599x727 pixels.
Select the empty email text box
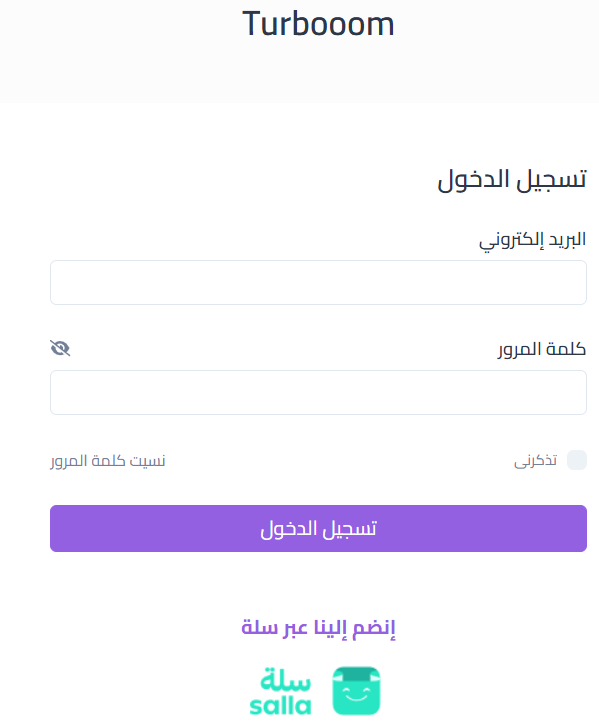(319, 282)
